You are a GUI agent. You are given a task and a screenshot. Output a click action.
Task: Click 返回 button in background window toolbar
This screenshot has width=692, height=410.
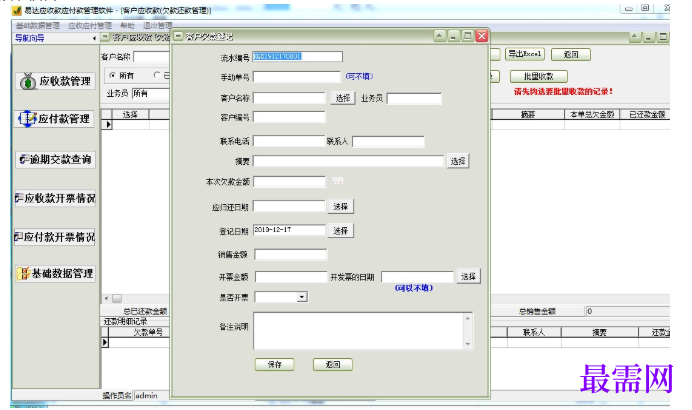[571, 54]
